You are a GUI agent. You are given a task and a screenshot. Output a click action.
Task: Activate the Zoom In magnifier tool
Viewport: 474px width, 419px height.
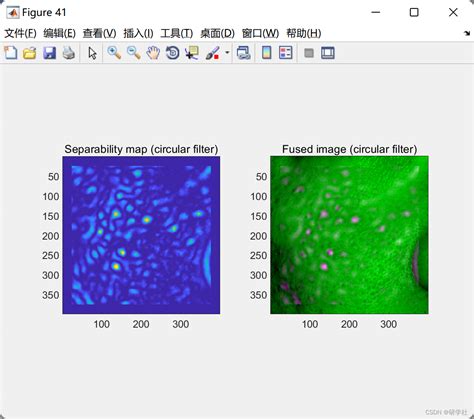(114, 53)
